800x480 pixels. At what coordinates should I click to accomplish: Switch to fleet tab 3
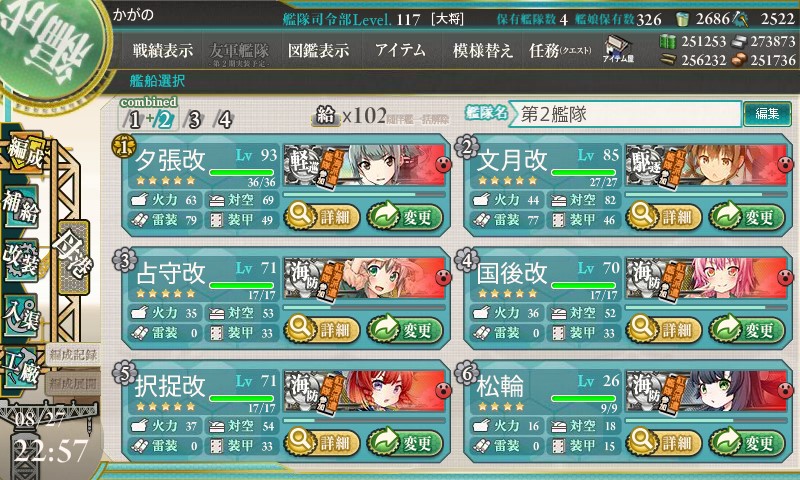[194, 120]
